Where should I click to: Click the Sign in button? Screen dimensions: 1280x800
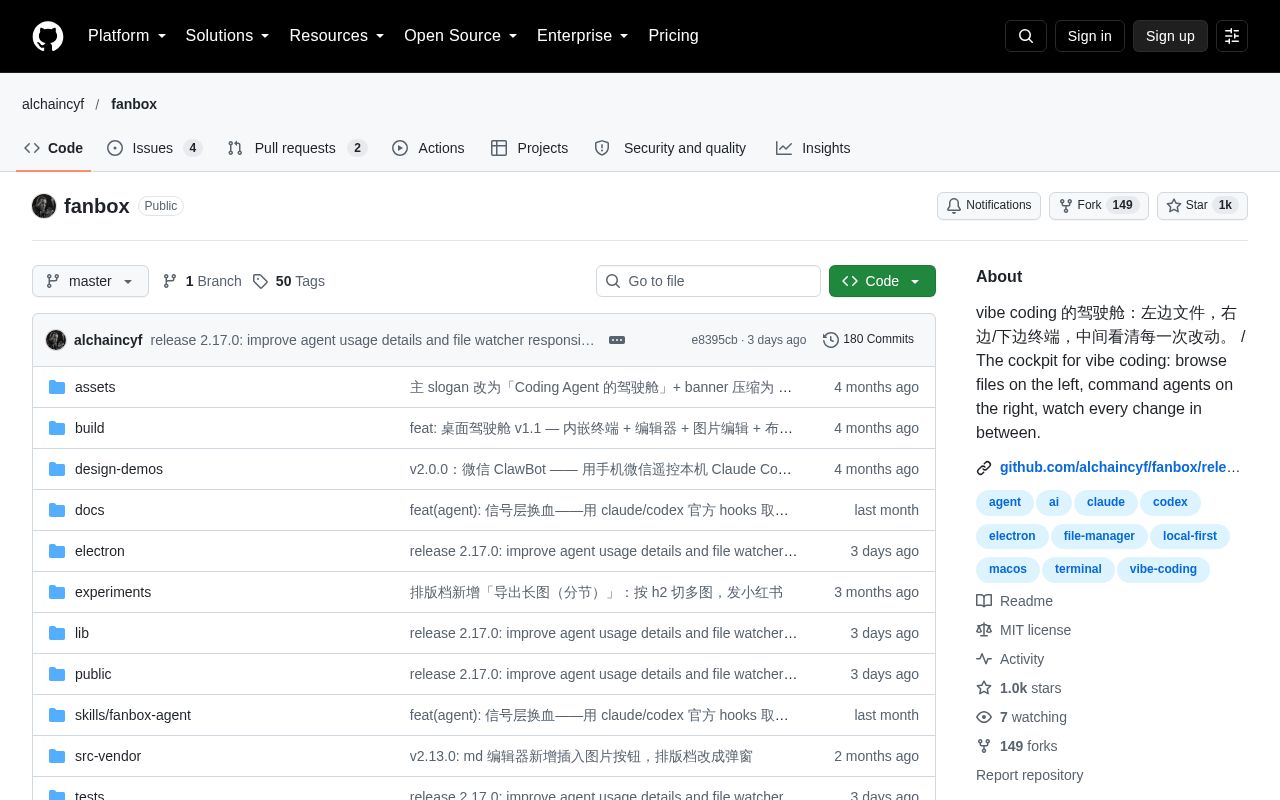[x=1089, y=36]
